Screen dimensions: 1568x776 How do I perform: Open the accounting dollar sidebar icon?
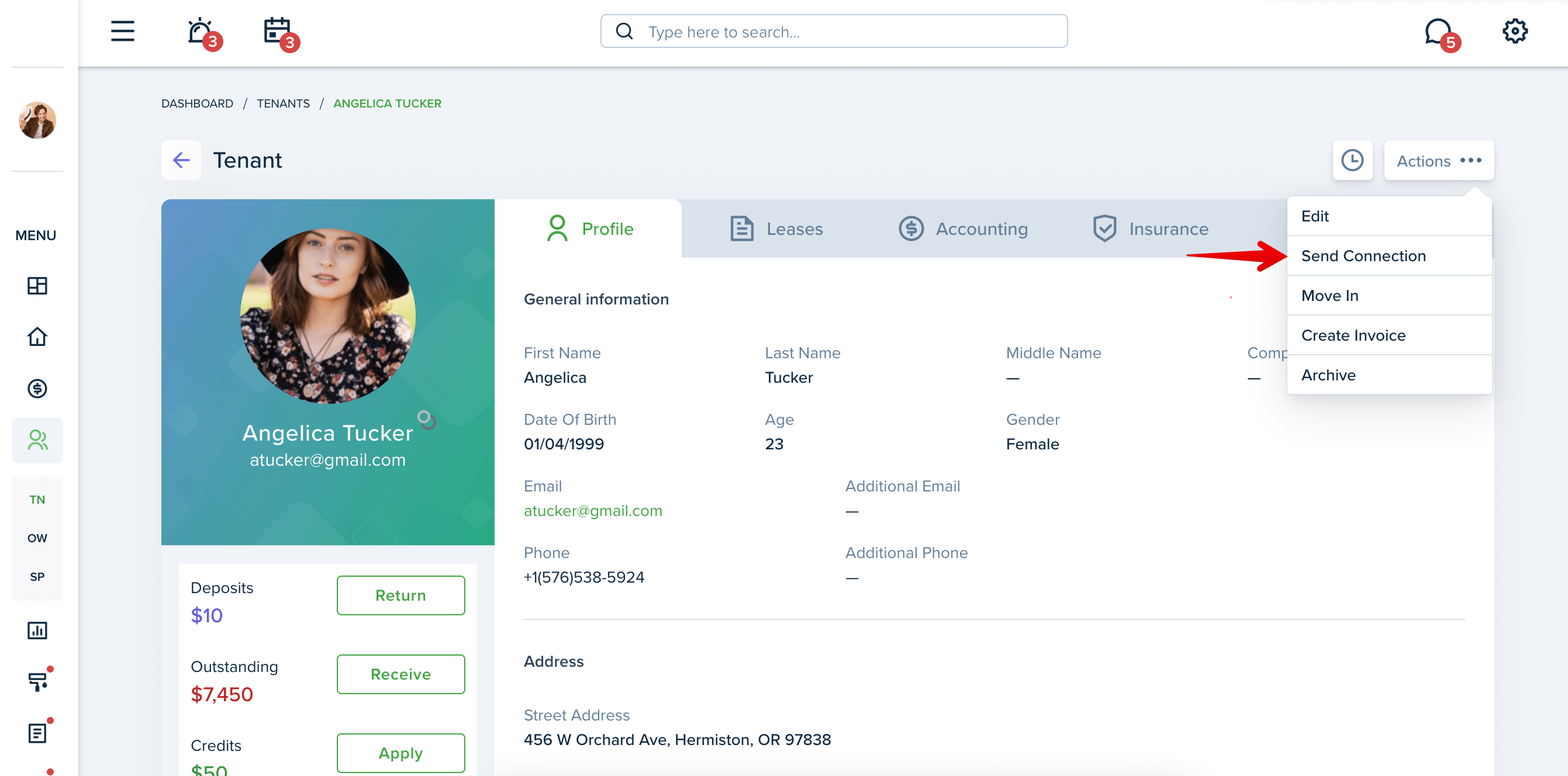37,388
